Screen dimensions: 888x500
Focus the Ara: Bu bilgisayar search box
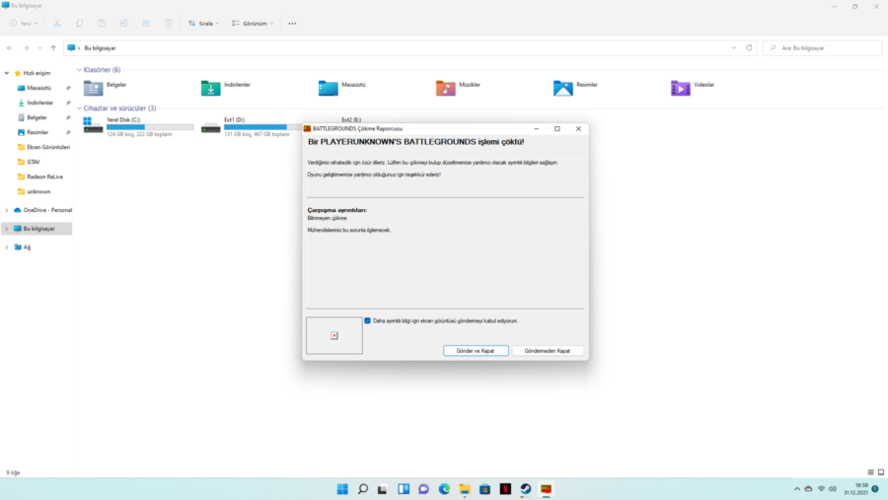[822, 48]
